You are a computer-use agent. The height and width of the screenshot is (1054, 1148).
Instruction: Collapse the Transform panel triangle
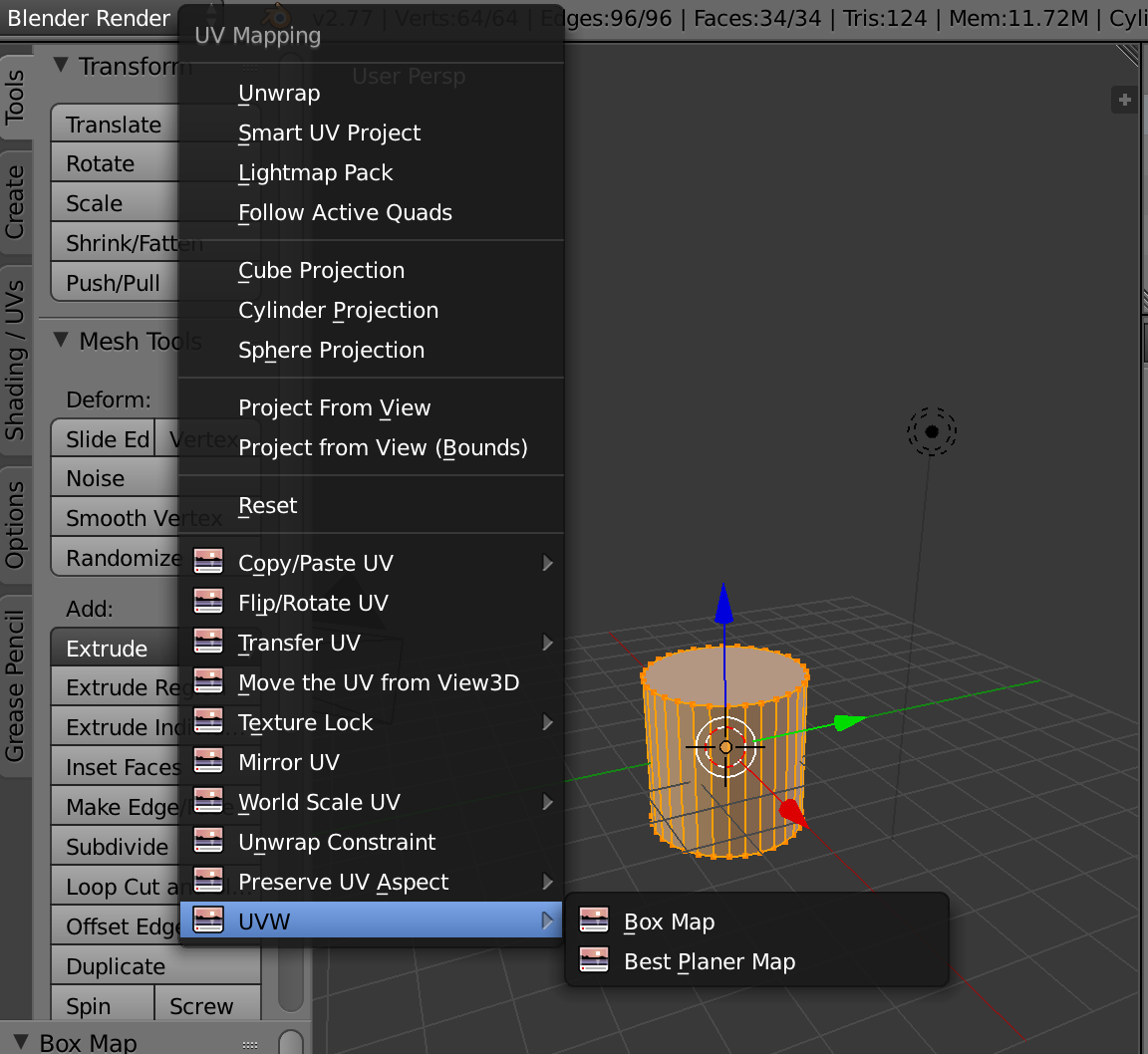[x=62, y=65]
